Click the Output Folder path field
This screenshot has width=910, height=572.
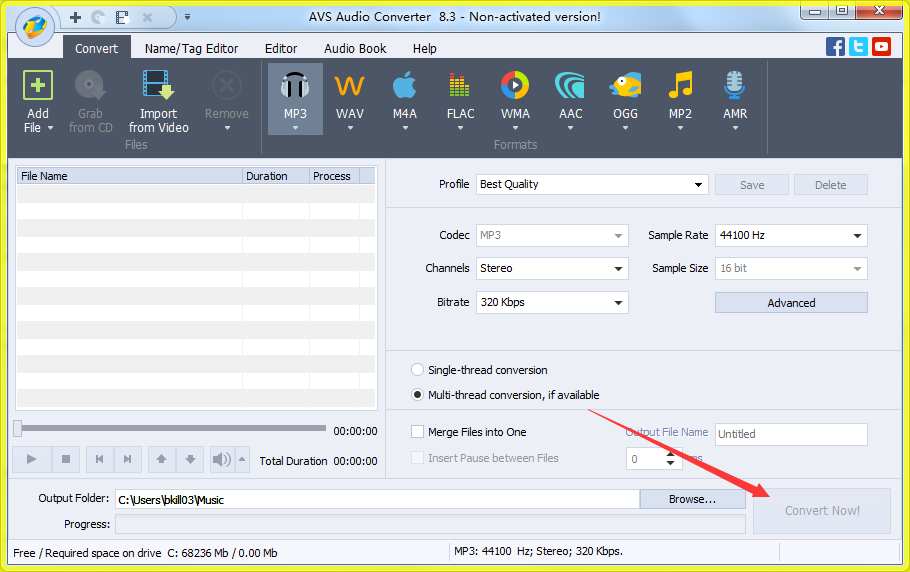(x=377, y=499)
